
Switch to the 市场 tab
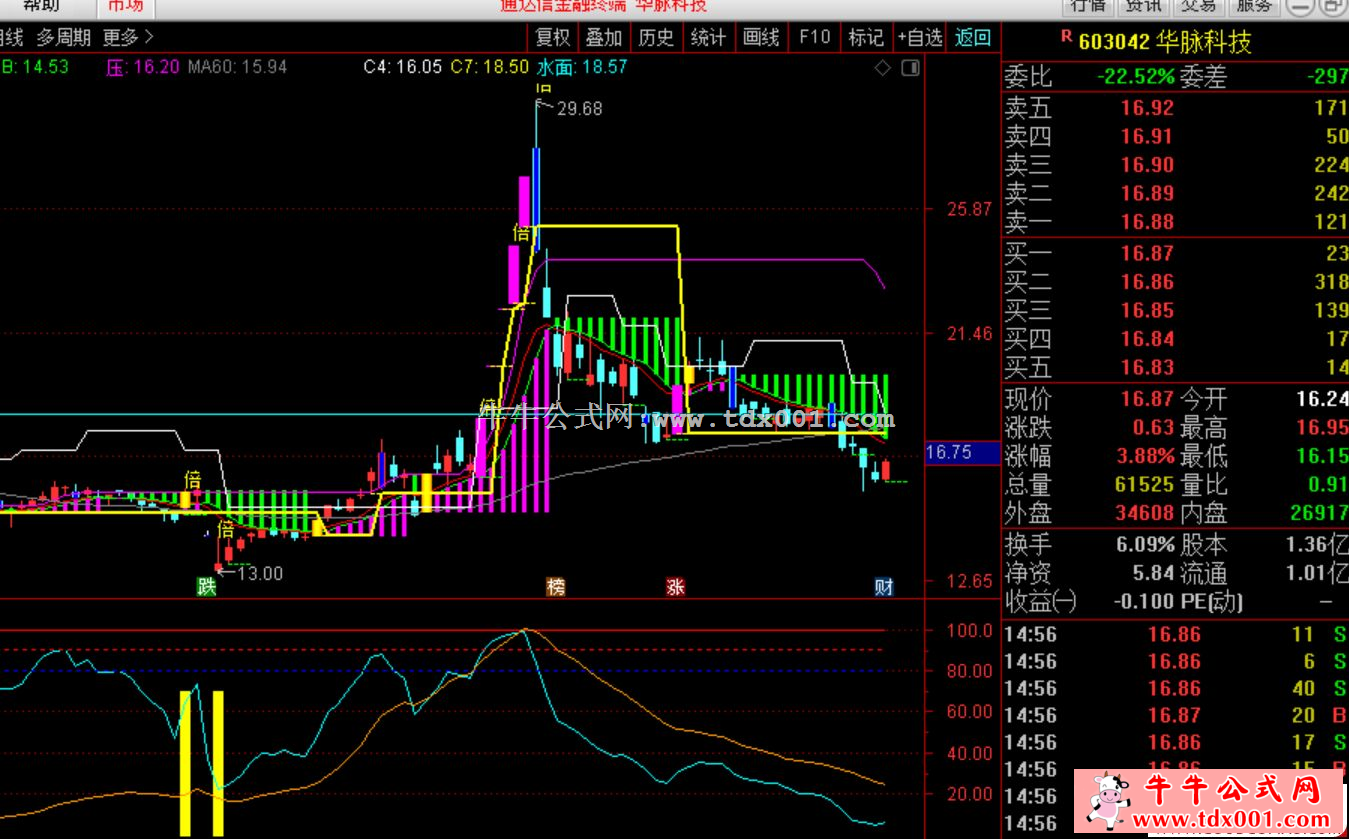(x=125, y=6)
